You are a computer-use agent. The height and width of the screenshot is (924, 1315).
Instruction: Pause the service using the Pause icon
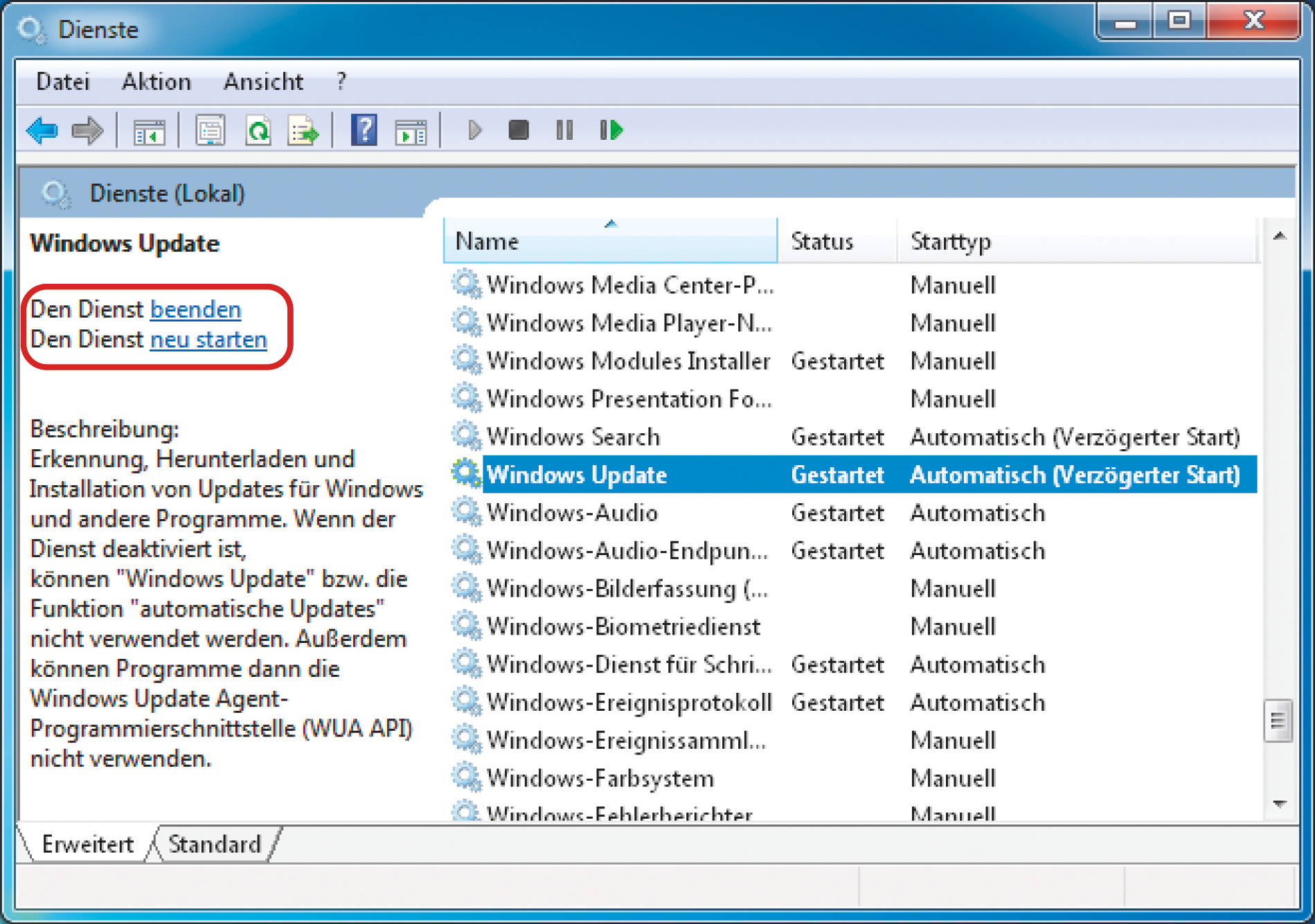click(x=564, y=130)
